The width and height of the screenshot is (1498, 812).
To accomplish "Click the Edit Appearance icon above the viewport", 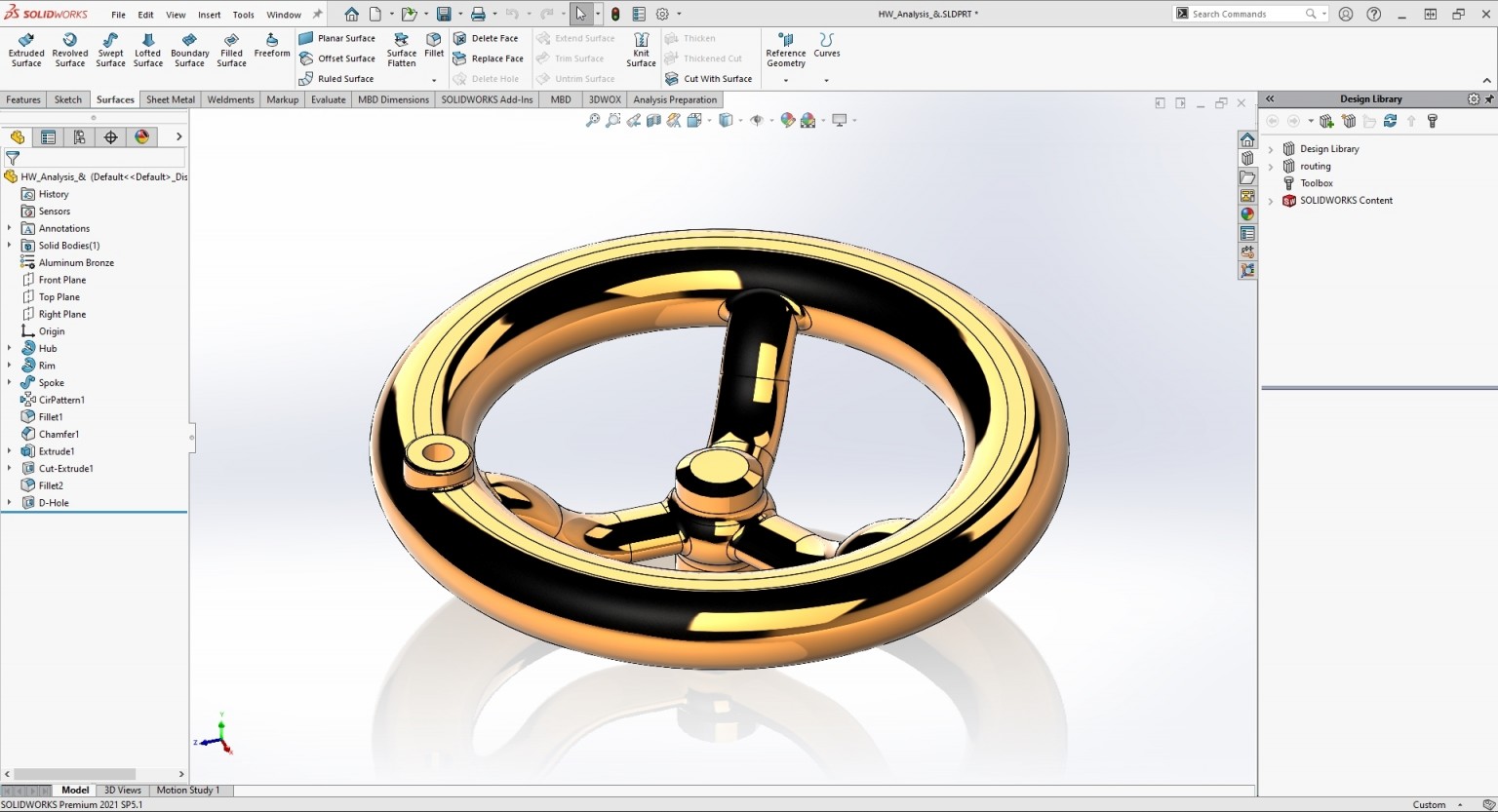I will pyautogui.click(x=787, y=120).
